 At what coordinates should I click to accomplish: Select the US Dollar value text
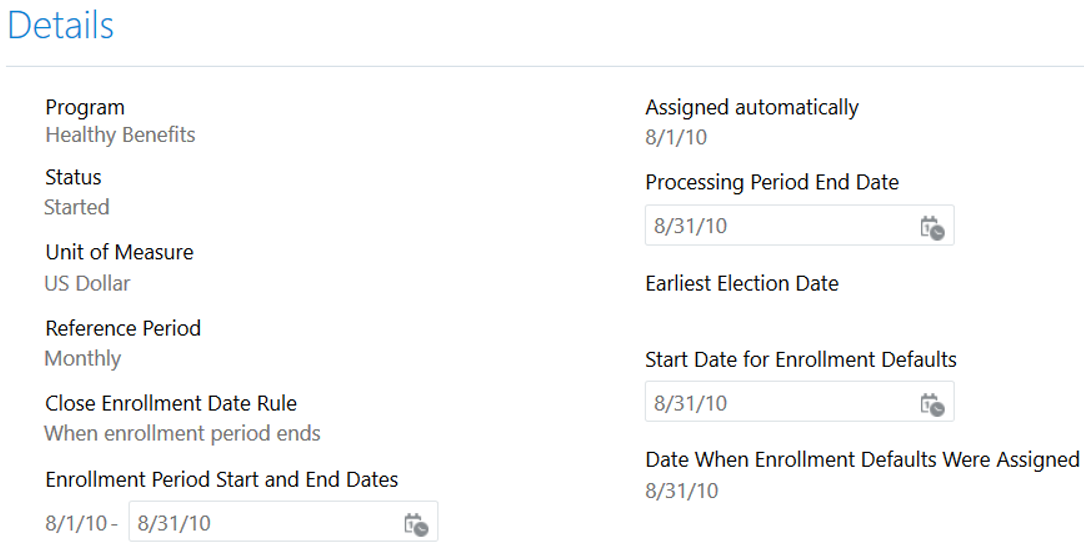pos(87,283)
